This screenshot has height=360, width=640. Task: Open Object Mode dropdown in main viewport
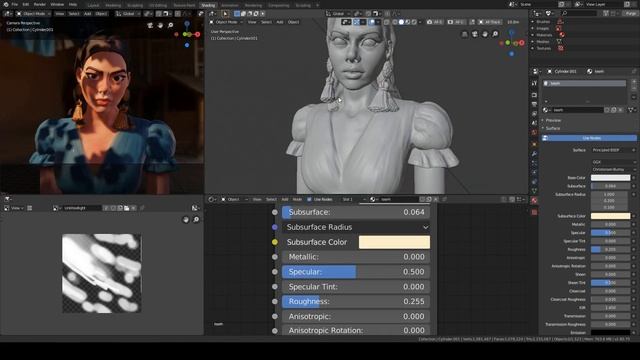pos(226,22)
